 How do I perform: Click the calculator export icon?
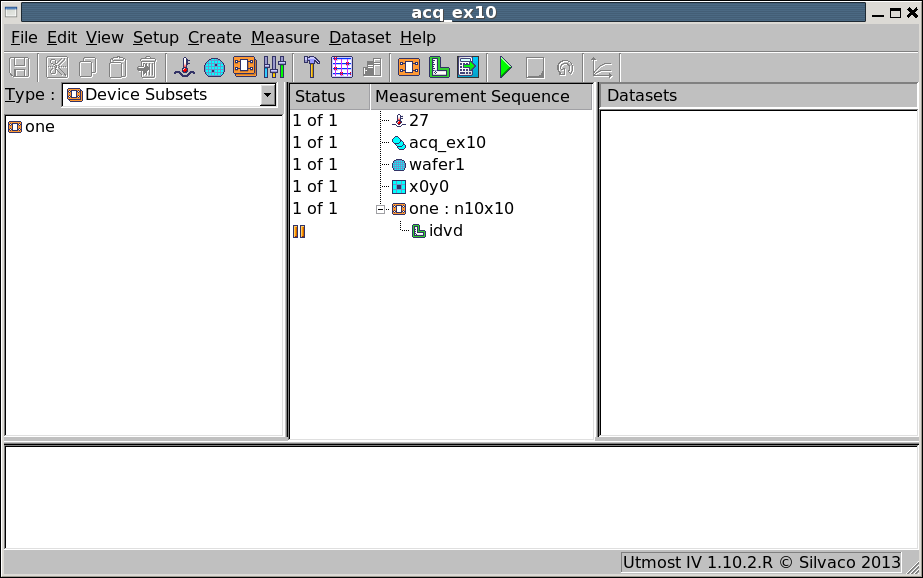coord(469,67)
